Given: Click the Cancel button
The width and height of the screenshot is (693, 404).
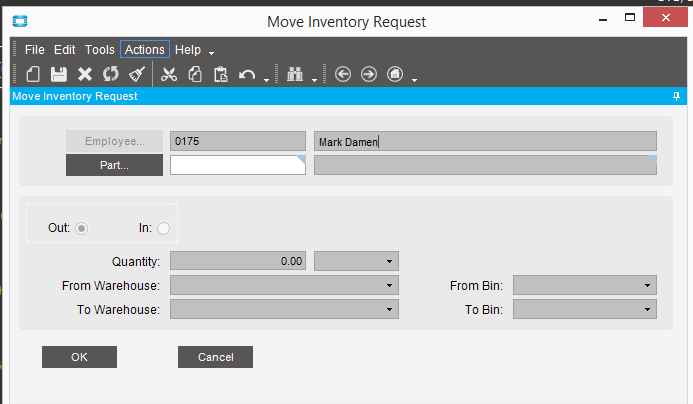Looking at the screenshot, I should [215, 357].
